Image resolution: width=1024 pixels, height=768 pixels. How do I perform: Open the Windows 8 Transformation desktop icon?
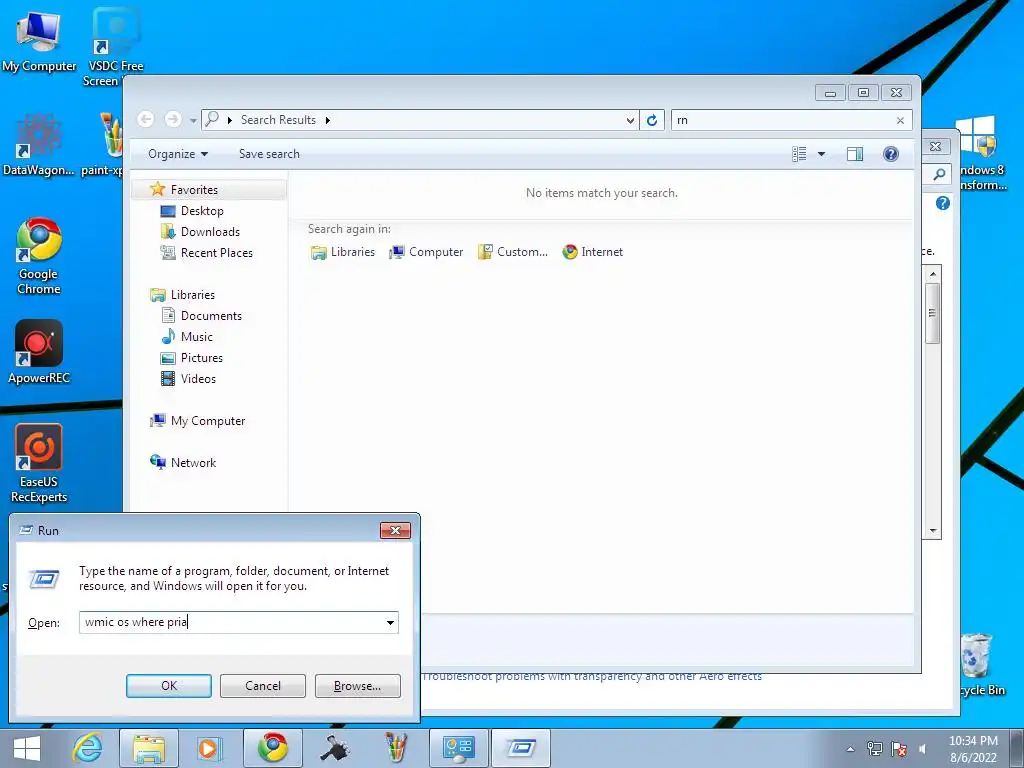point(982,153)
